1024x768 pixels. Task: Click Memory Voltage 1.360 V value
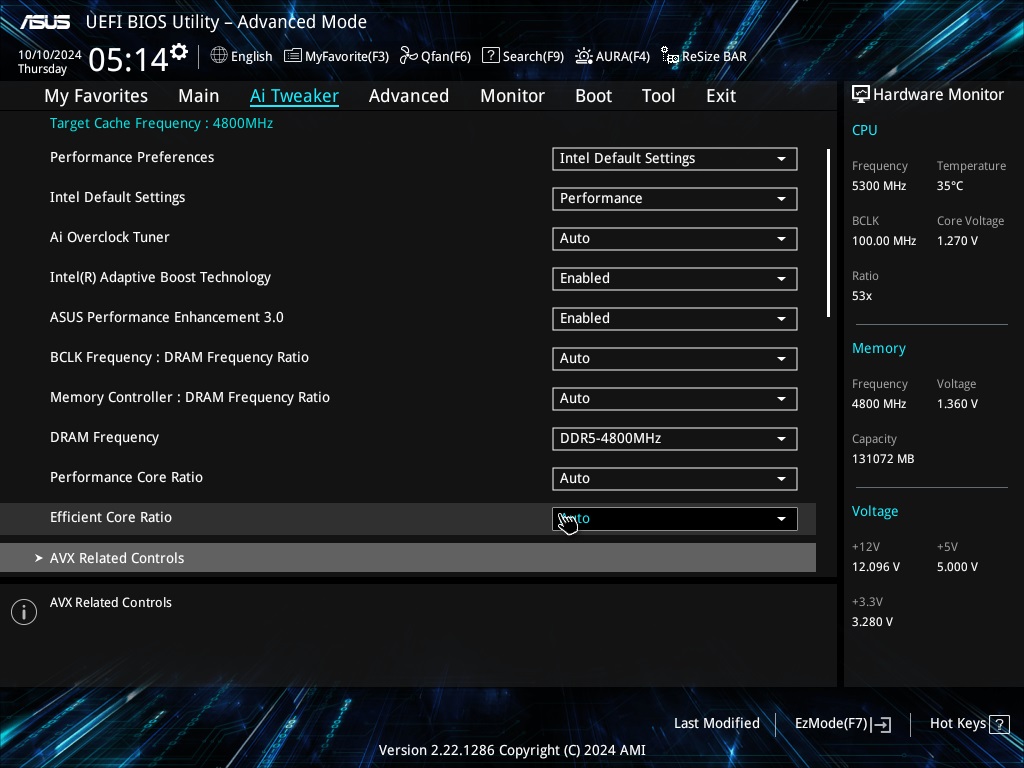(957, 404)
